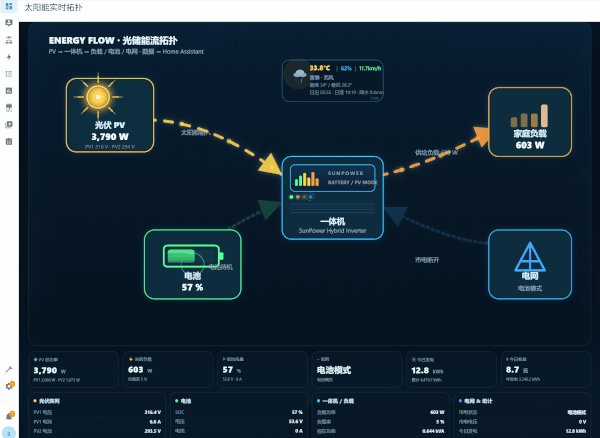
Task: Click the 电网 & 统计 panel header
Action: (476, 401)
